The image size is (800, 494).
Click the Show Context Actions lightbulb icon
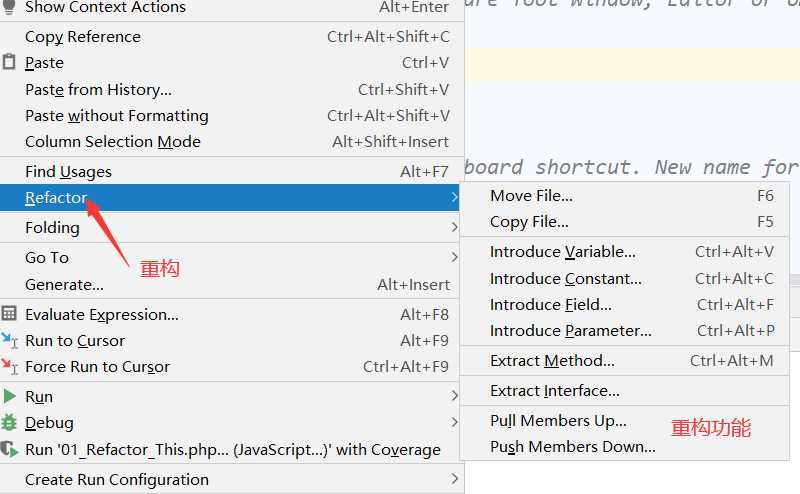tap(9, 7)
